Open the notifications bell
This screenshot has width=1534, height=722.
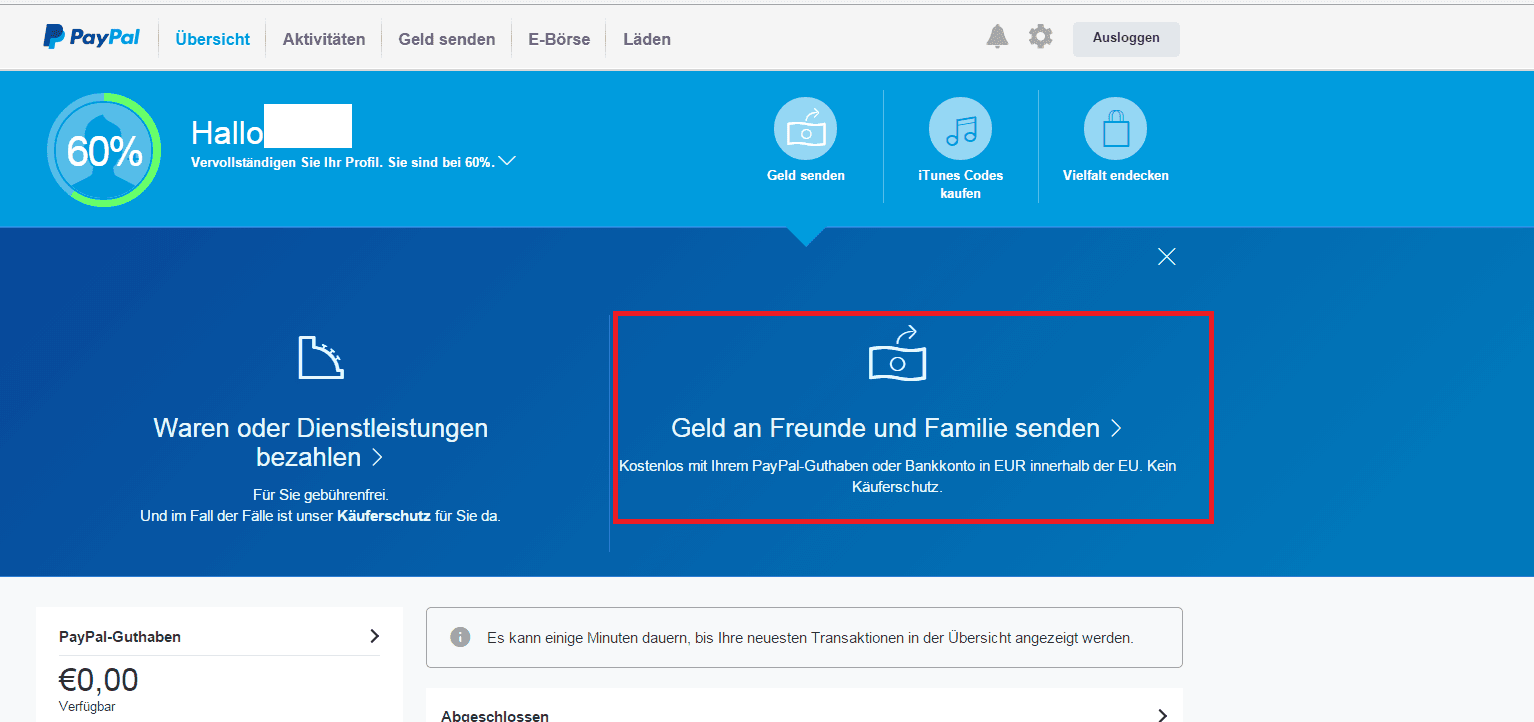pyautogui.click(x=997, y=37)
